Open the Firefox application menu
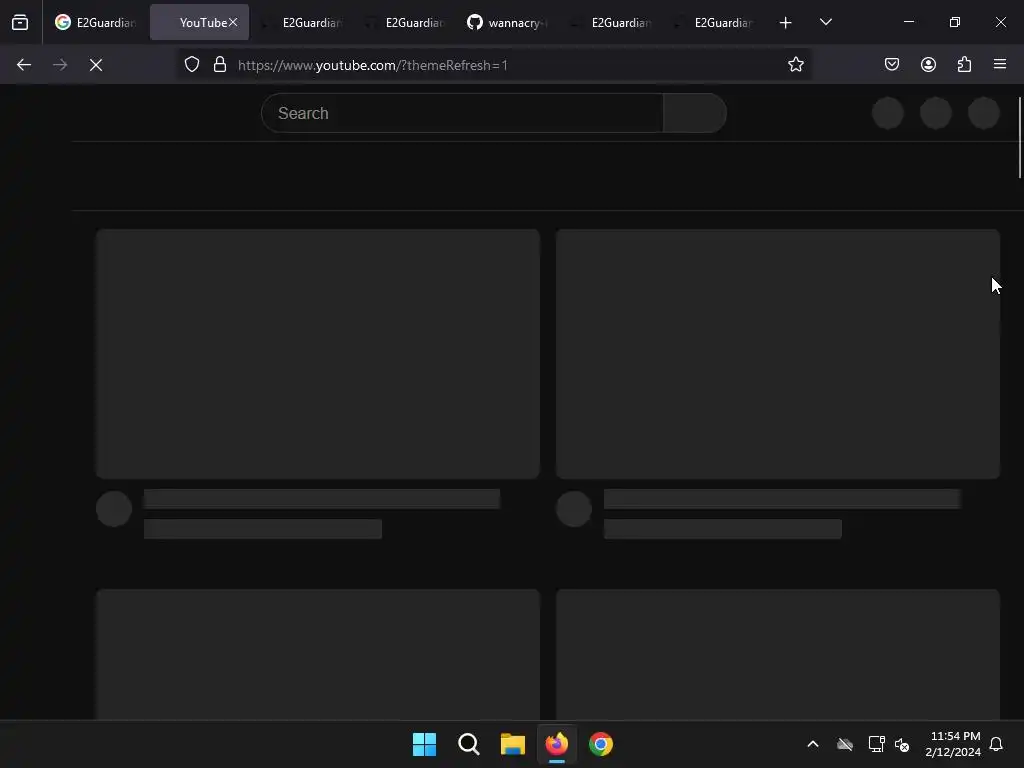The height and width of the screenshot is (768, 1024). pos(1000,65)
